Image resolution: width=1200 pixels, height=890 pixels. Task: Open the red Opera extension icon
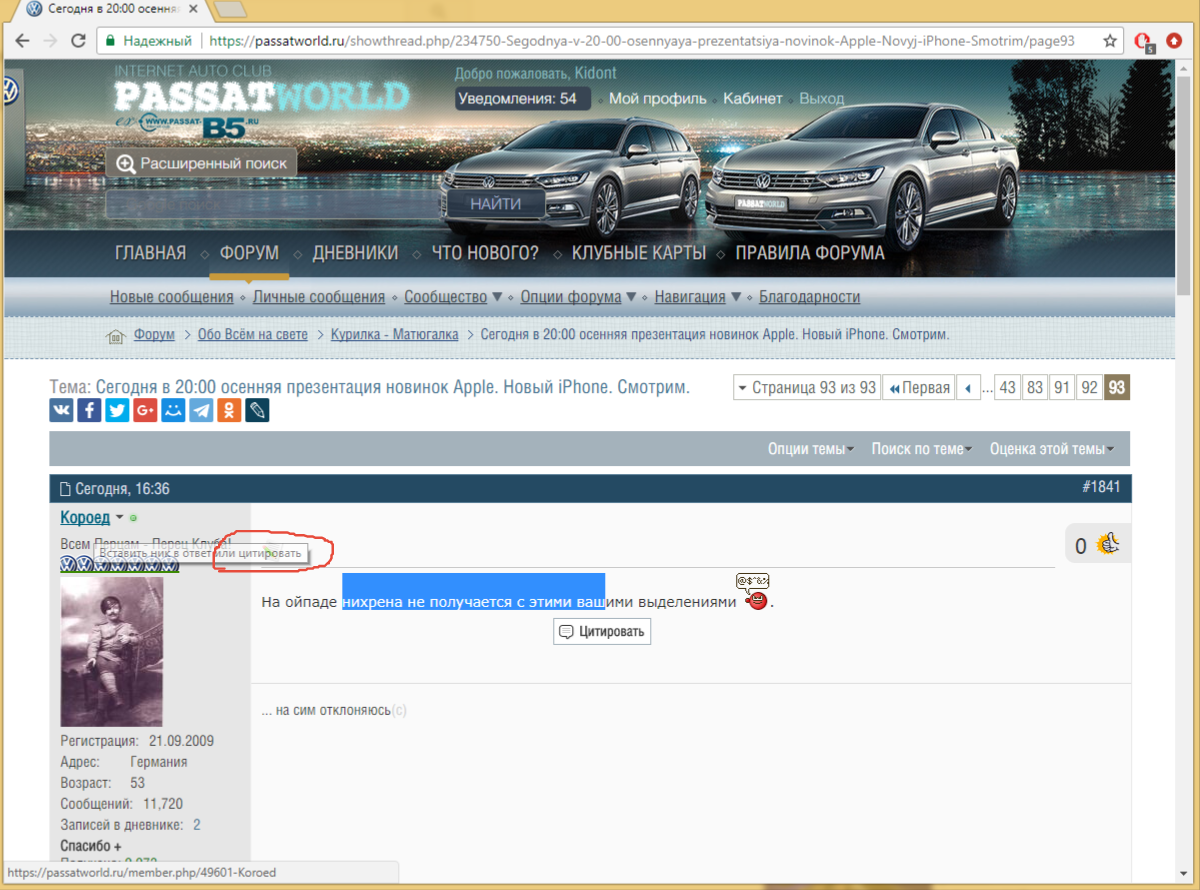pos(1143,41)
